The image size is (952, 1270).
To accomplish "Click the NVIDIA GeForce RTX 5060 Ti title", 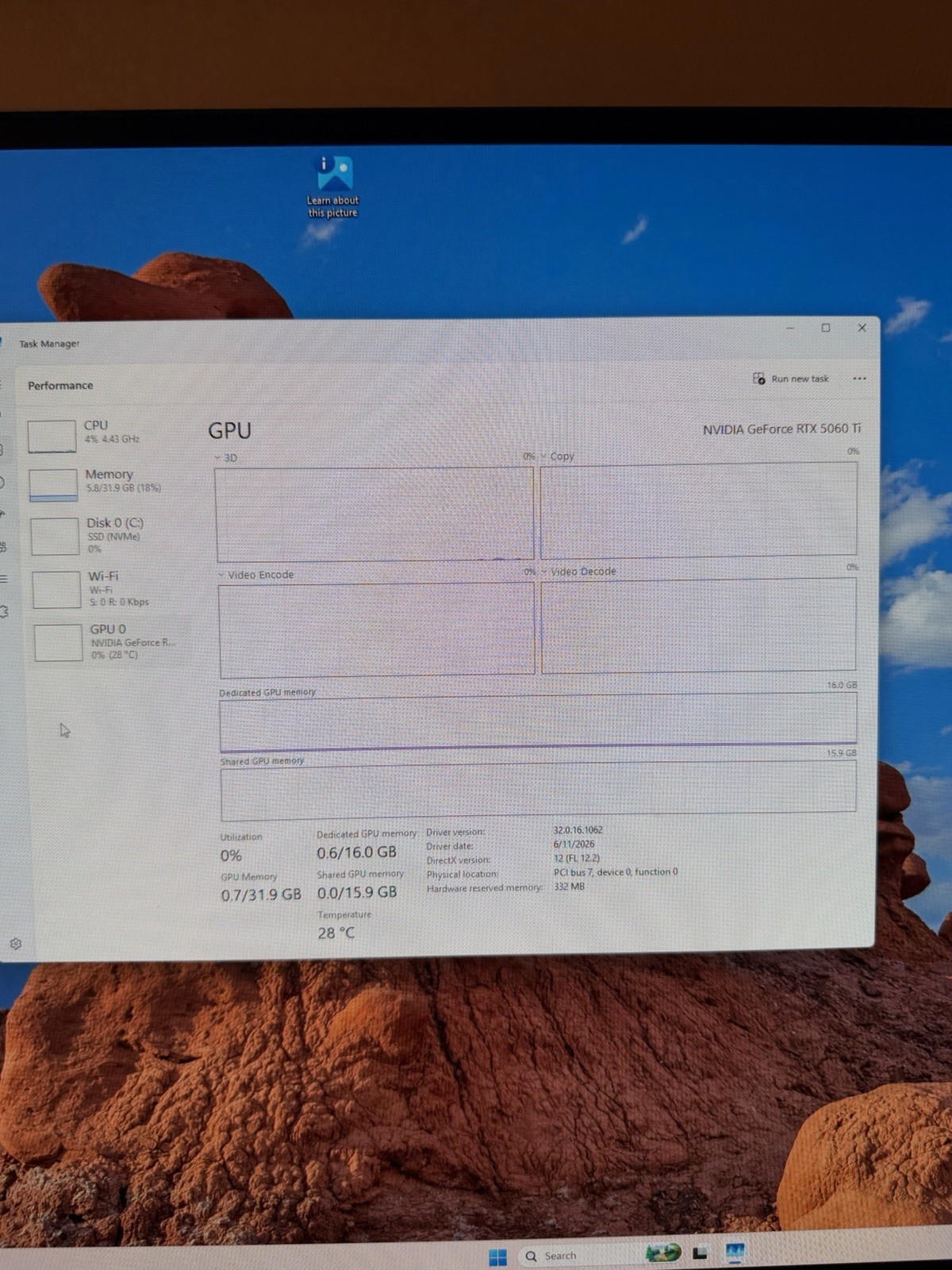I will click(x=781, y=429).
